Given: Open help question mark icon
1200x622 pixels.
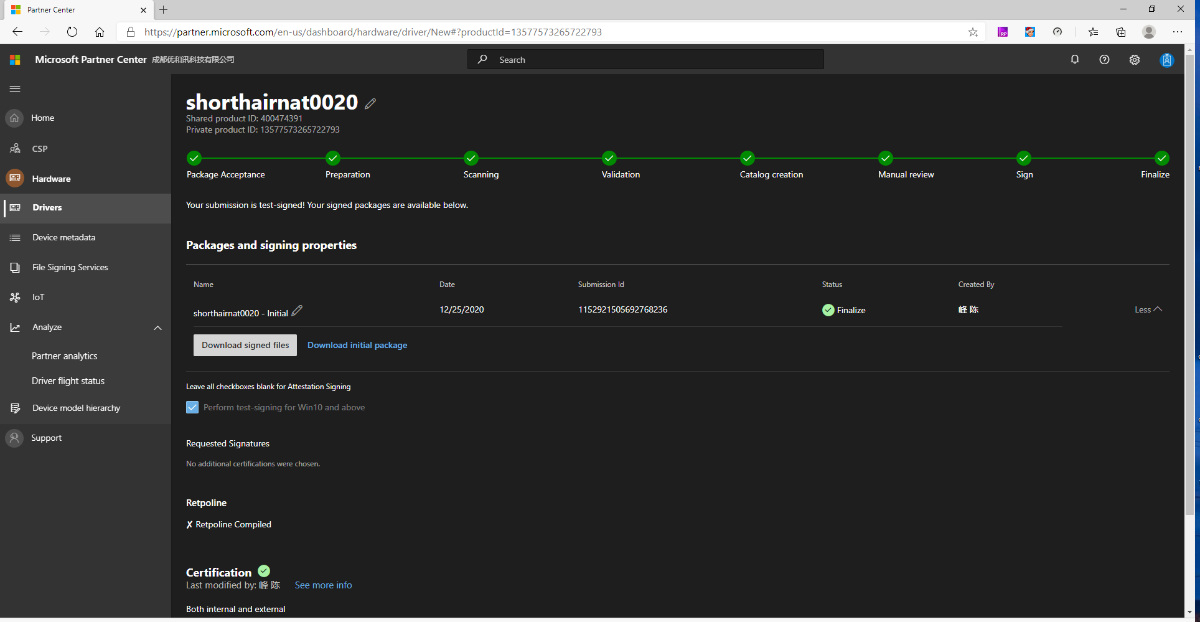Looking at the screenshot, I should click(x=1104, y=60).
